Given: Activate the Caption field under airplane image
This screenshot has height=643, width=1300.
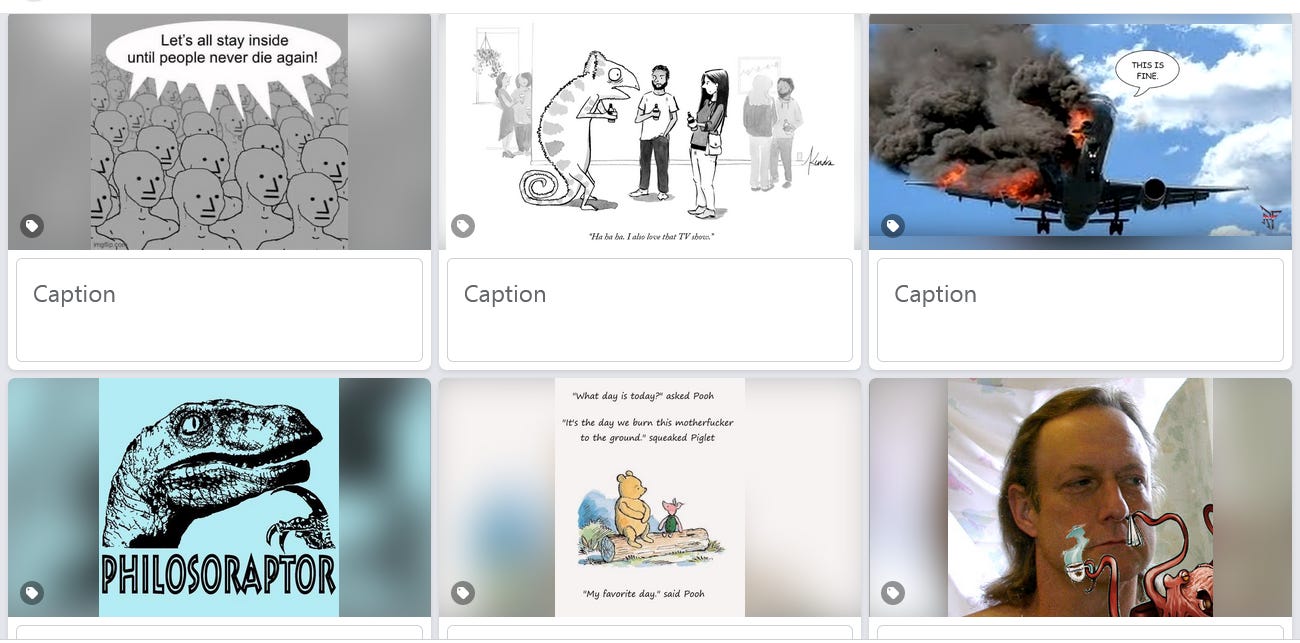Looking at the screenshot, I should 1080,310.
